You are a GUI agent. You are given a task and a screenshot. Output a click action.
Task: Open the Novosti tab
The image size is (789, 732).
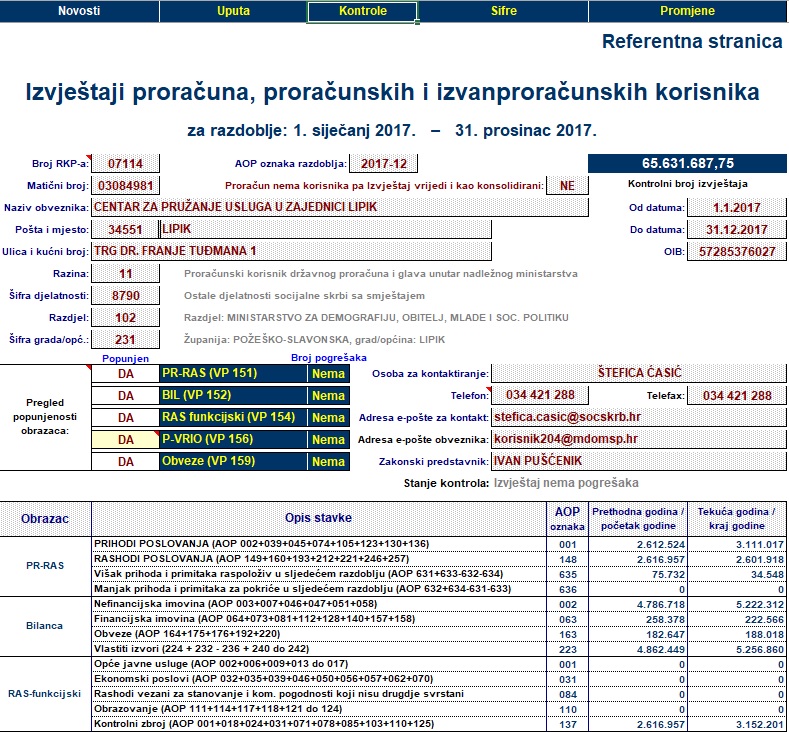pos(79,11)
